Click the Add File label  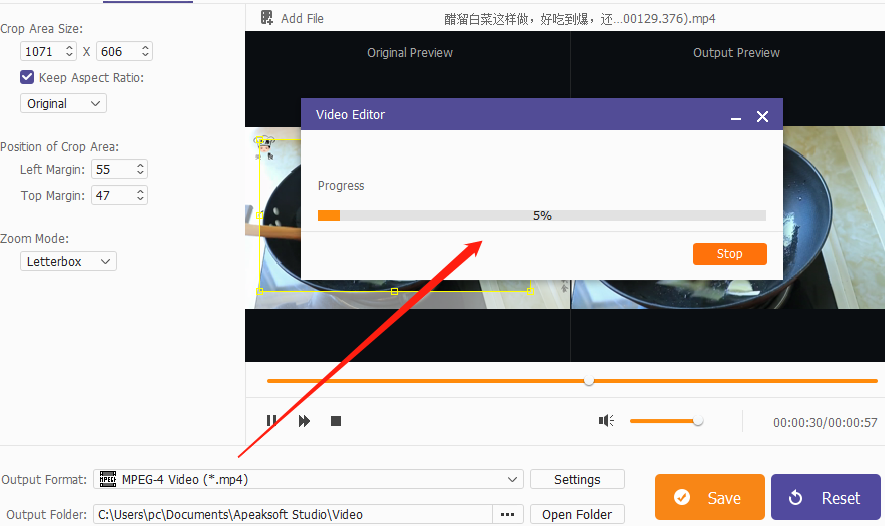302,19
